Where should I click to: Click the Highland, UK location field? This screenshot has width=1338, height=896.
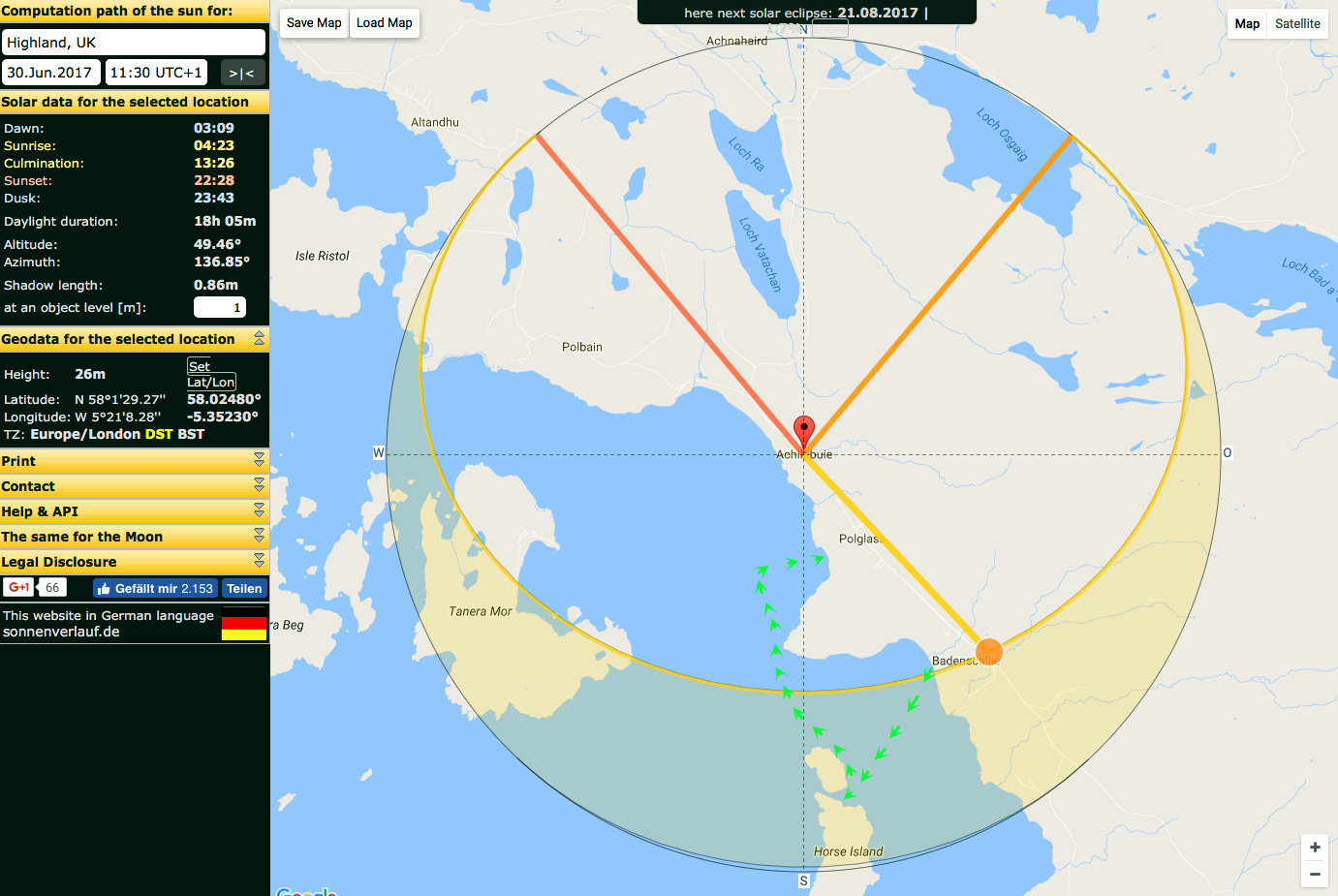tap(134, 43)
